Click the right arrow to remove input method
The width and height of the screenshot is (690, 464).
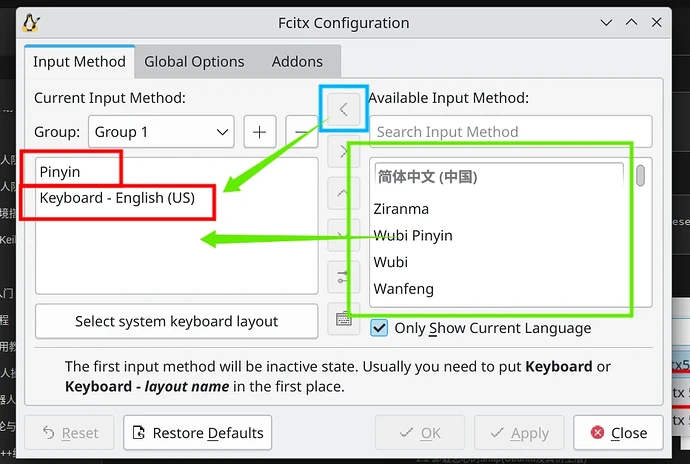(x=343, y=152)
